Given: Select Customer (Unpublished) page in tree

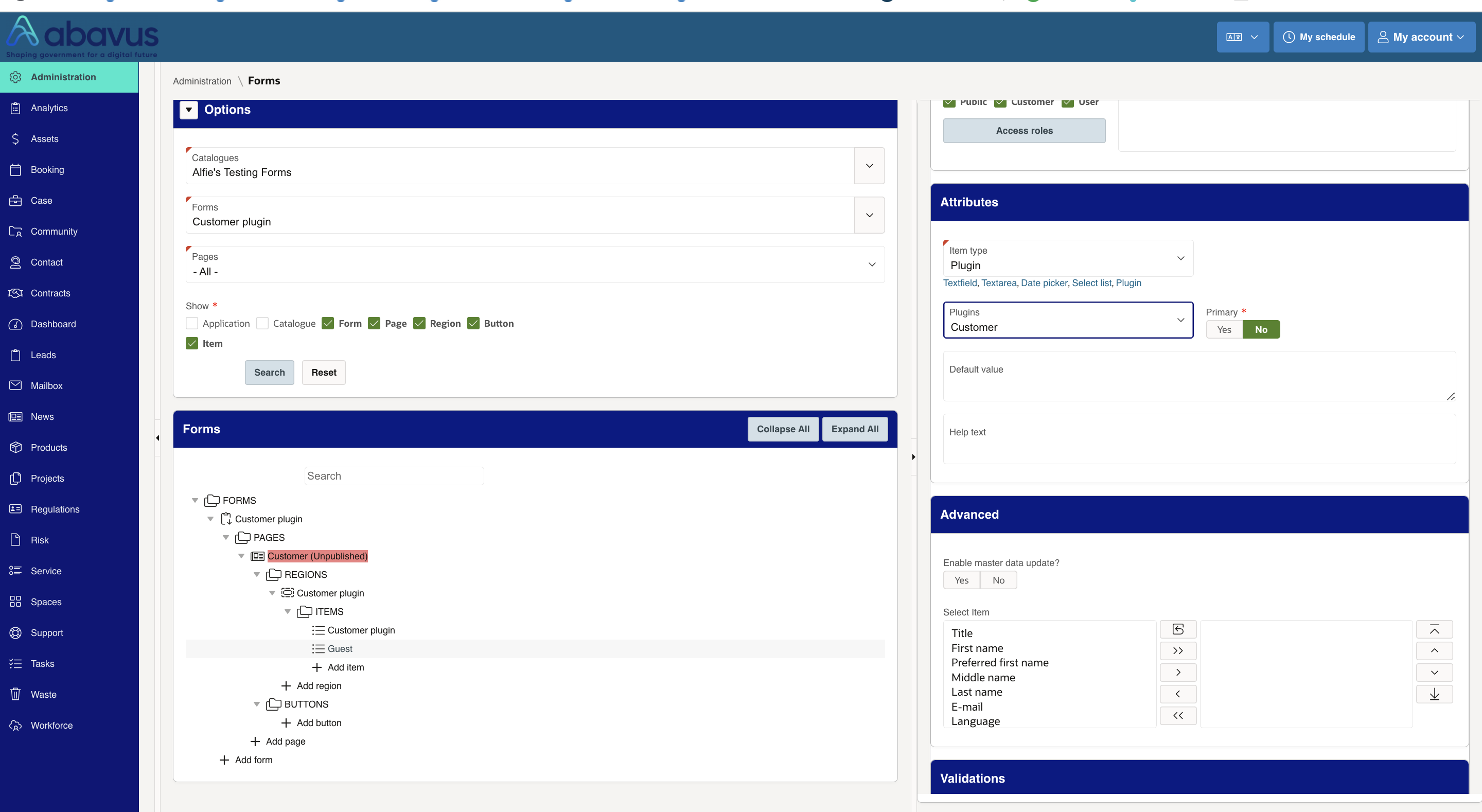Looking at the screenshot, I should coord(317,556).
